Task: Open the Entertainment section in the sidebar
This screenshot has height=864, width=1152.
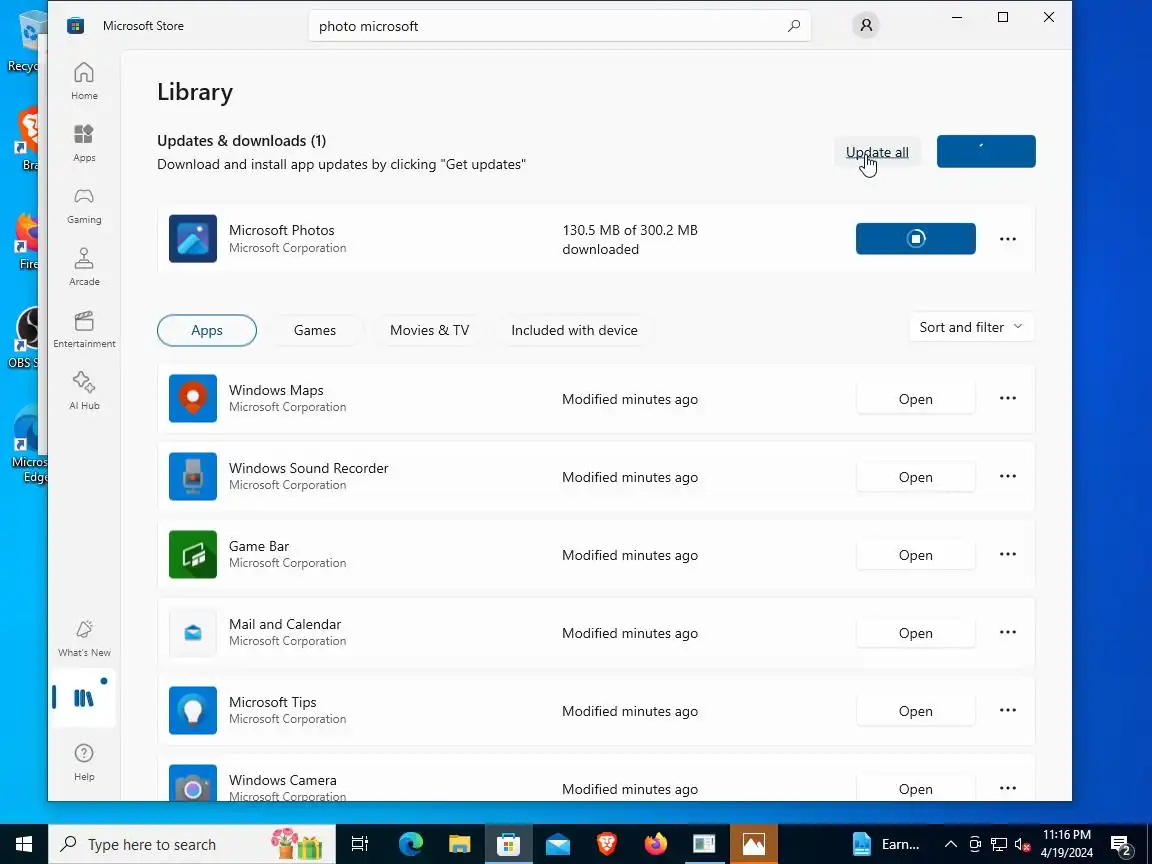Action: click(84, 329)
